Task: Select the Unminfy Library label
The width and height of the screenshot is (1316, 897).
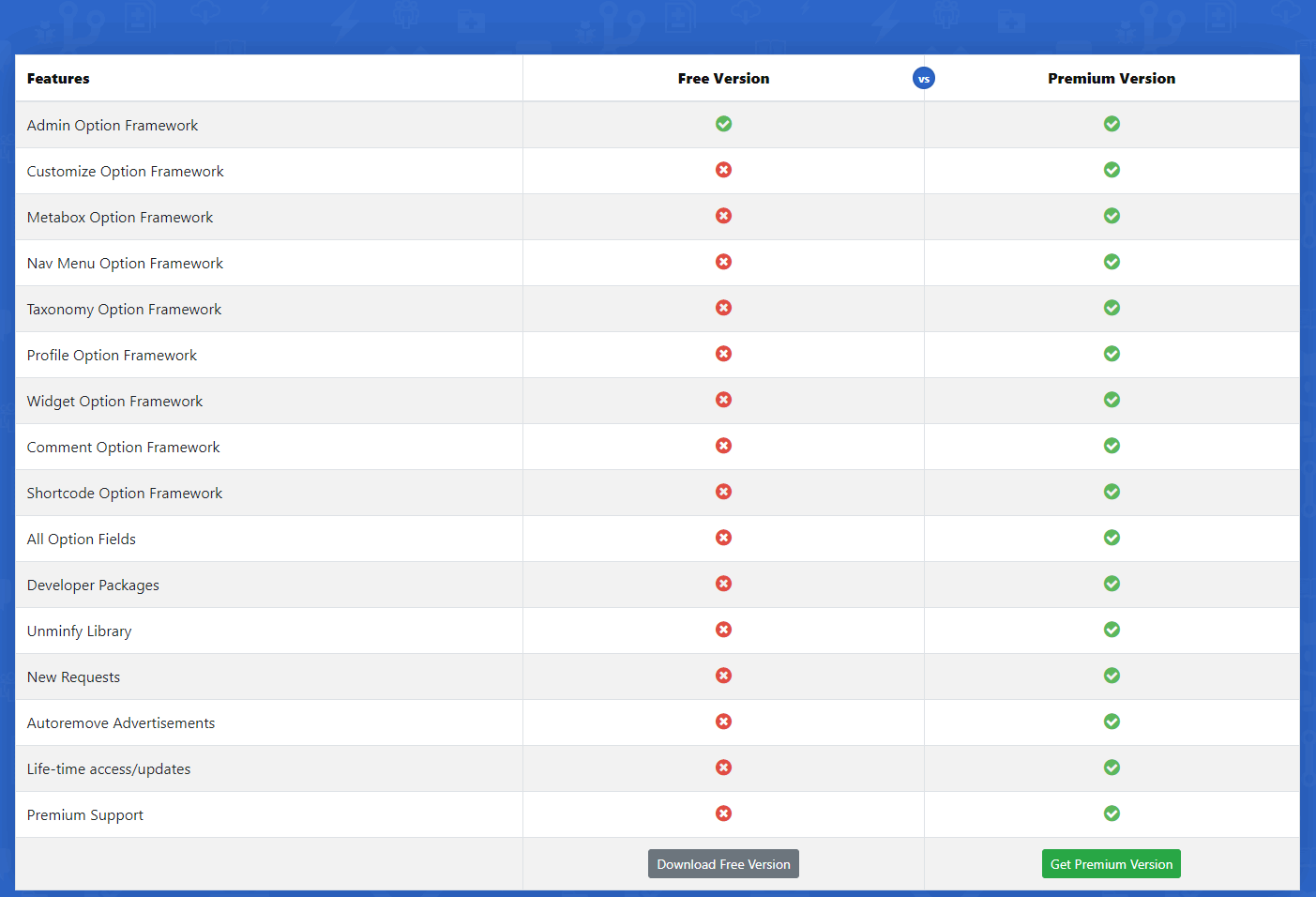Action: click(80, 631)
